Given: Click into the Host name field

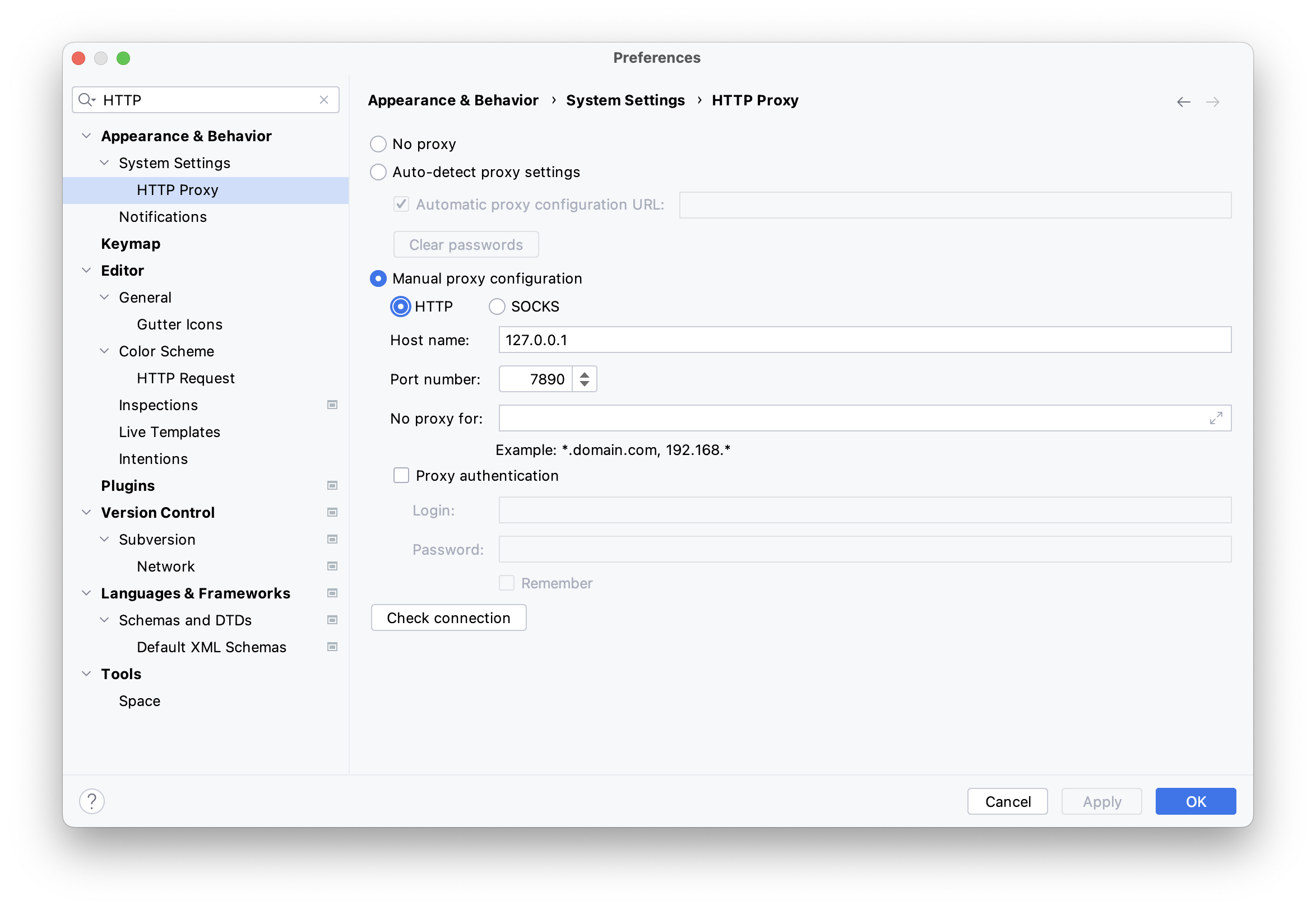Looking at the screenshot, I should pos(864,340).
